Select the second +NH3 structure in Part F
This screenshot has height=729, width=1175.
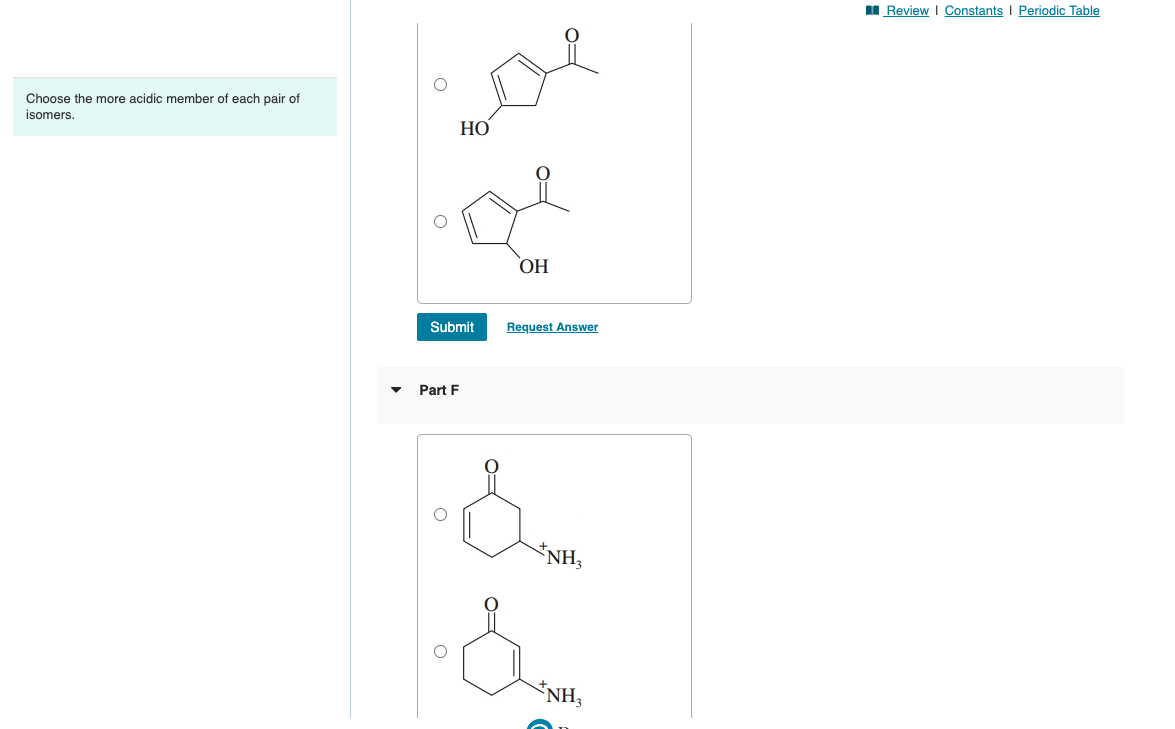pyautogui.click(x=440, y=650)
